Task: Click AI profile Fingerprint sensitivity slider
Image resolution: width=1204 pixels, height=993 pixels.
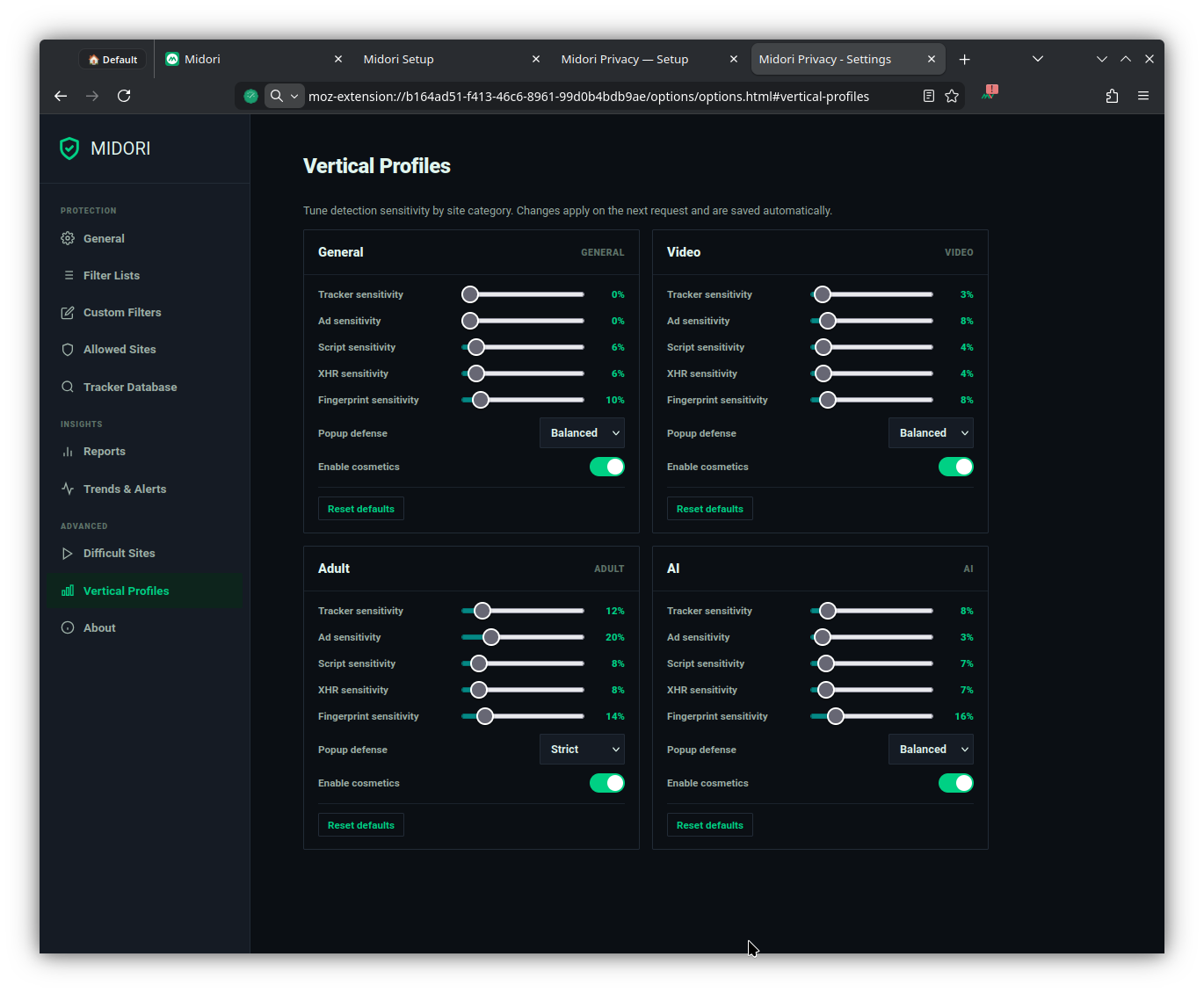Action: (872, 716)
